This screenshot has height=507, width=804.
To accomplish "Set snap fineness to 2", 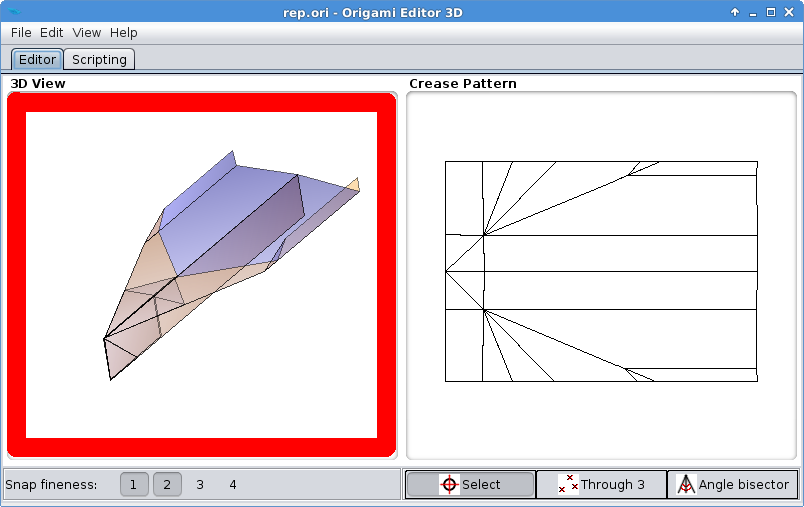I will pyautogui.click(x=167, y=484).
